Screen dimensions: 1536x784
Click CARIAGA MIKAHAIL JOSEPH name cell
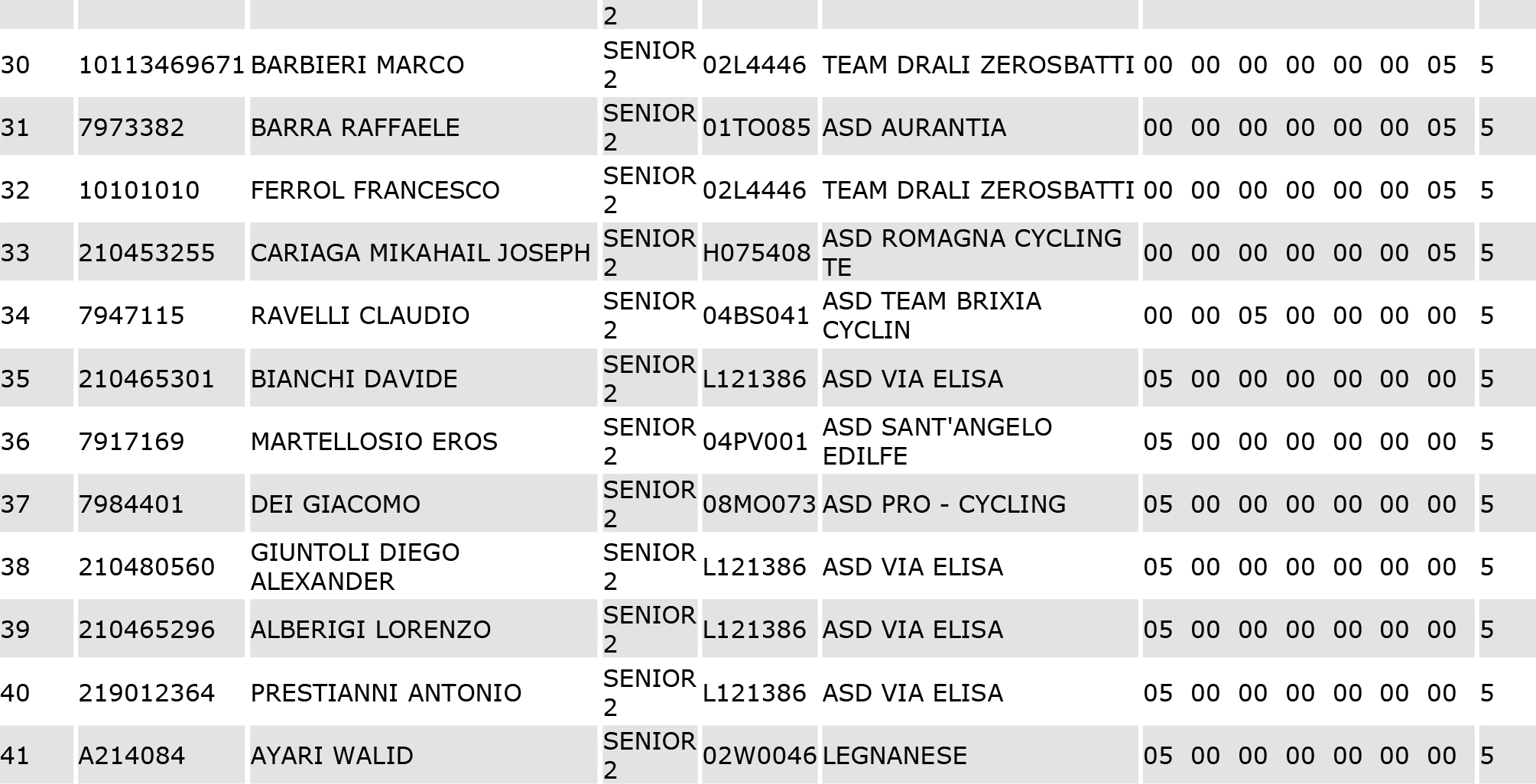click(423, 252)
